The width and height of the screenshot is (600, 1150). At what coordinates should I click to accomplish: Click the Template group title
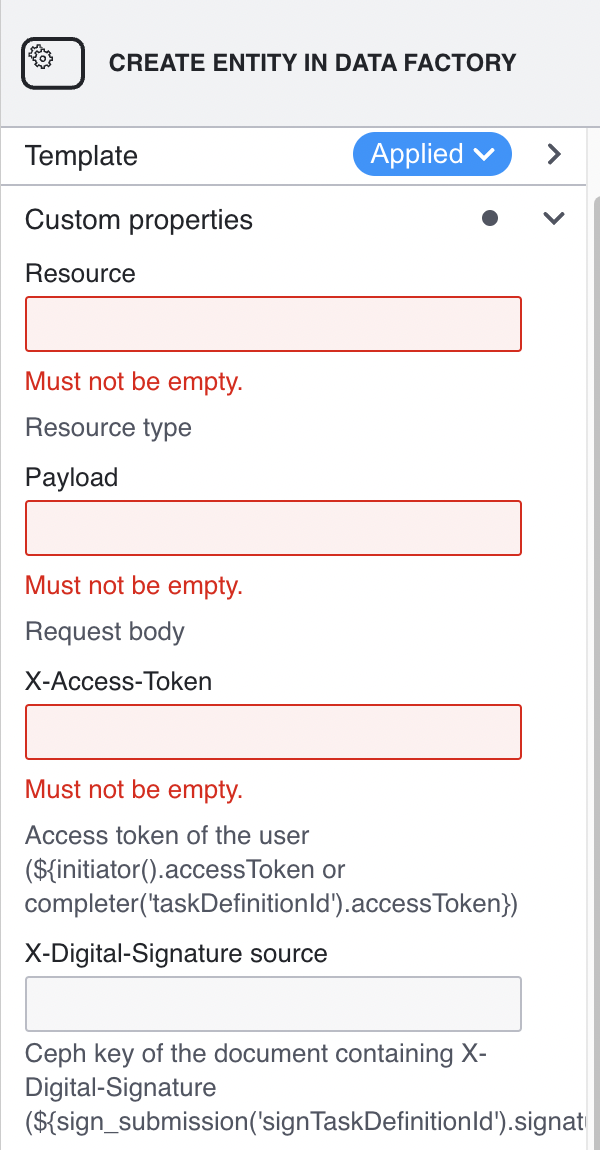pos(81,156)
